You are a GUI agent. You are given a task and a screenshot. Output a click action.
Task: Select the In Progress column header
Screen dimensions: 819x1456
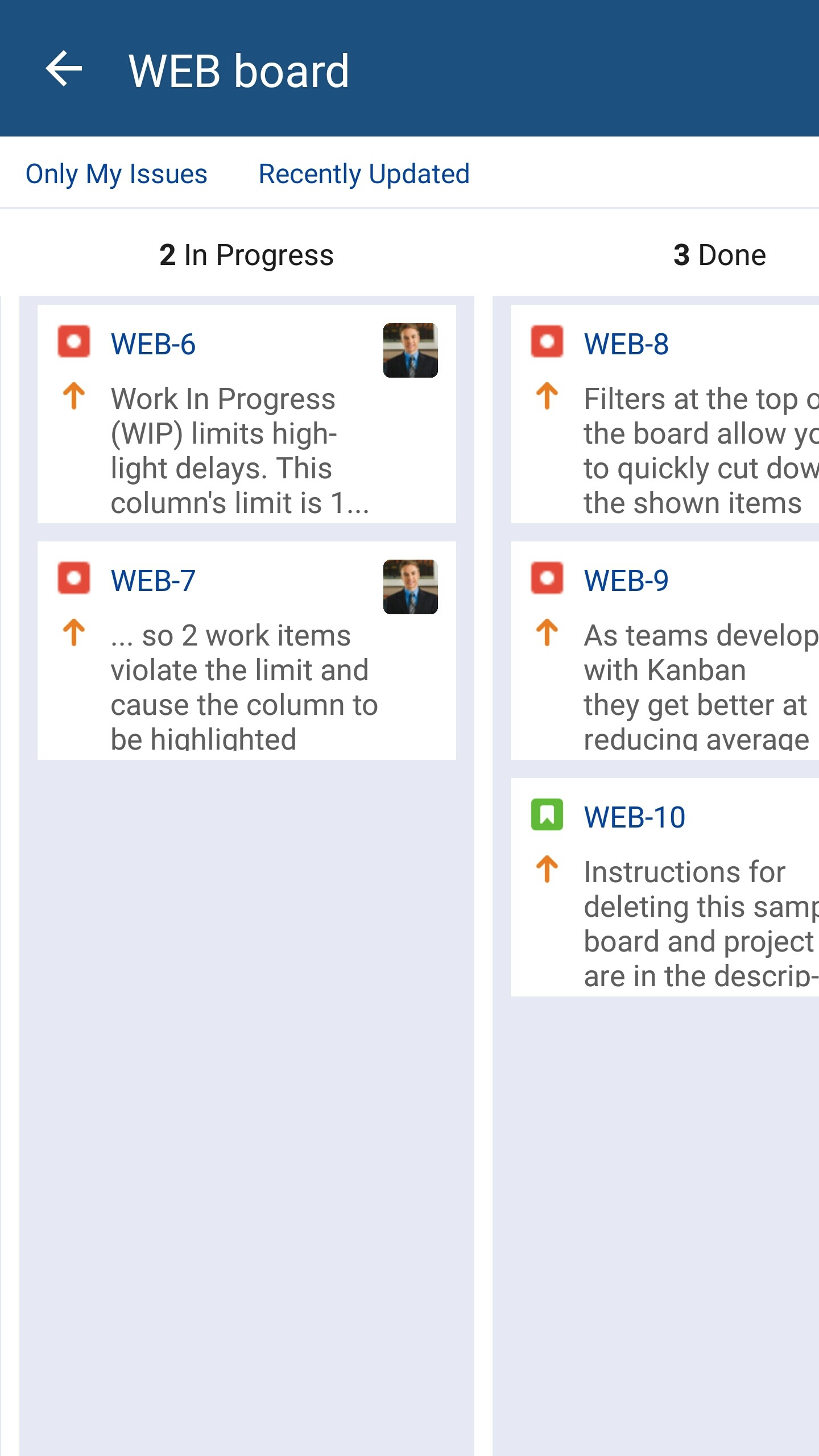tap(246, 255)
